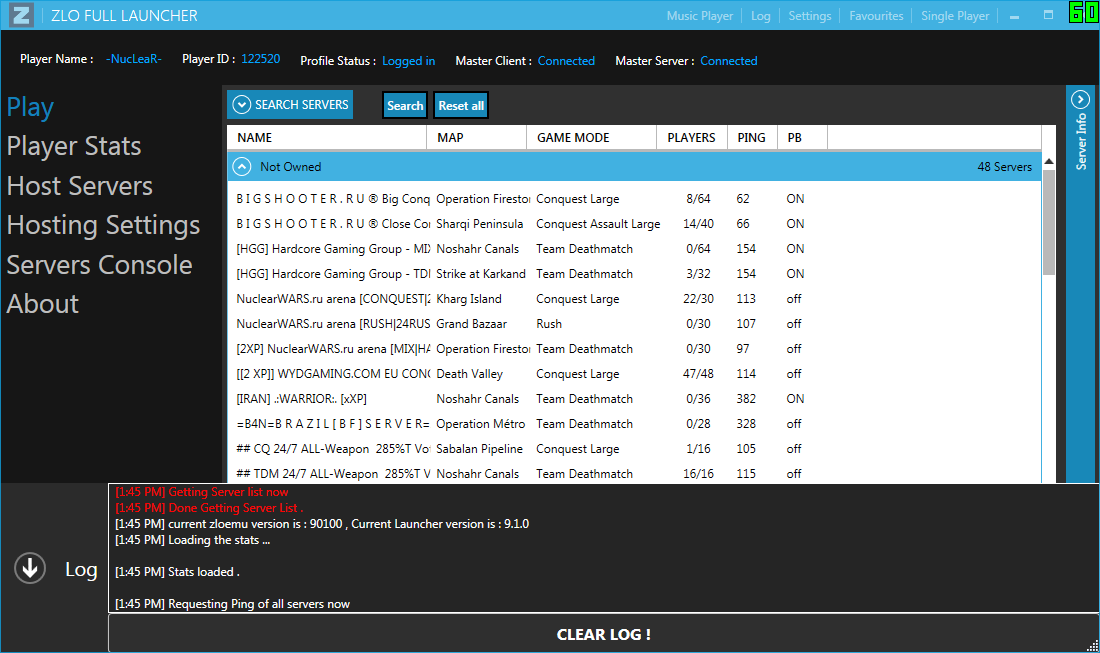This screenshot has height=653, width=1100.
Task: Click the server list scroll up arrow
Action: [x=1049, y=161]
